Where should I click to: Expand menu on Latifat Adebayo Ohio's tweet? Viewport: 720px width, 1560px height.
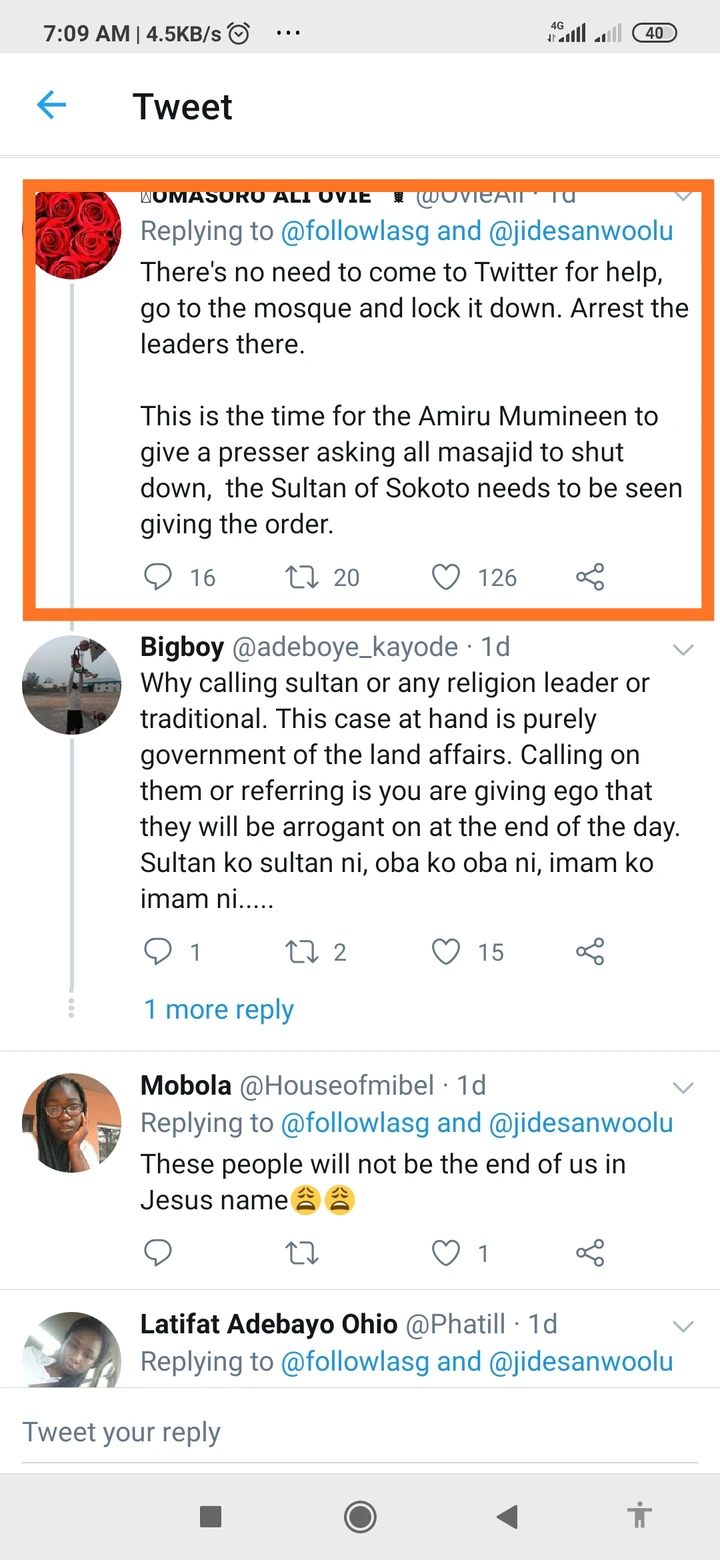point(683,1327)
